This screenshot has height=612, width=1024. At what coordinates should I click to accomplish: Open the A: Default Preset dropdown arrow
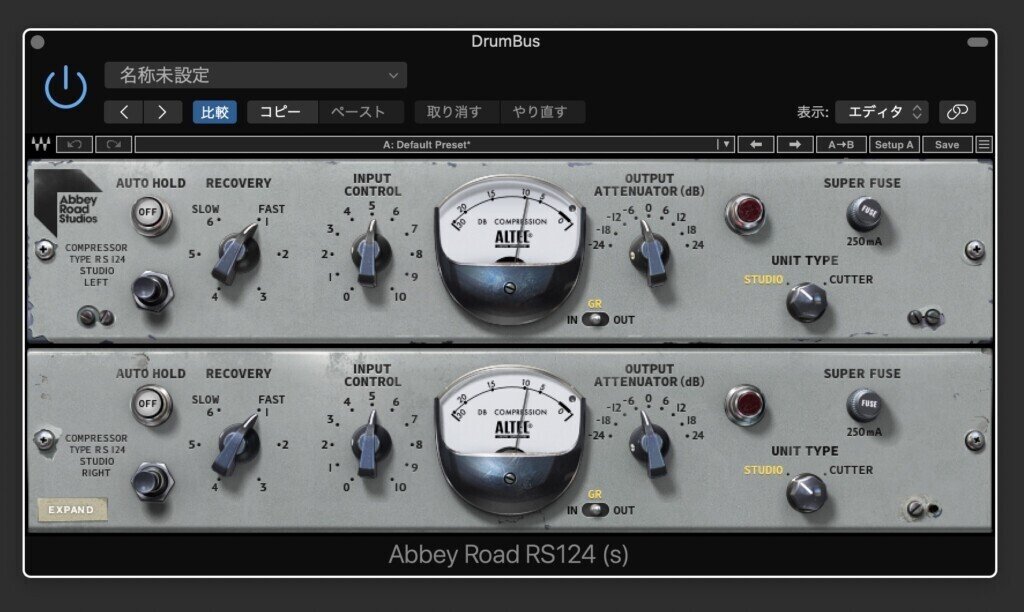pos(725,144)
